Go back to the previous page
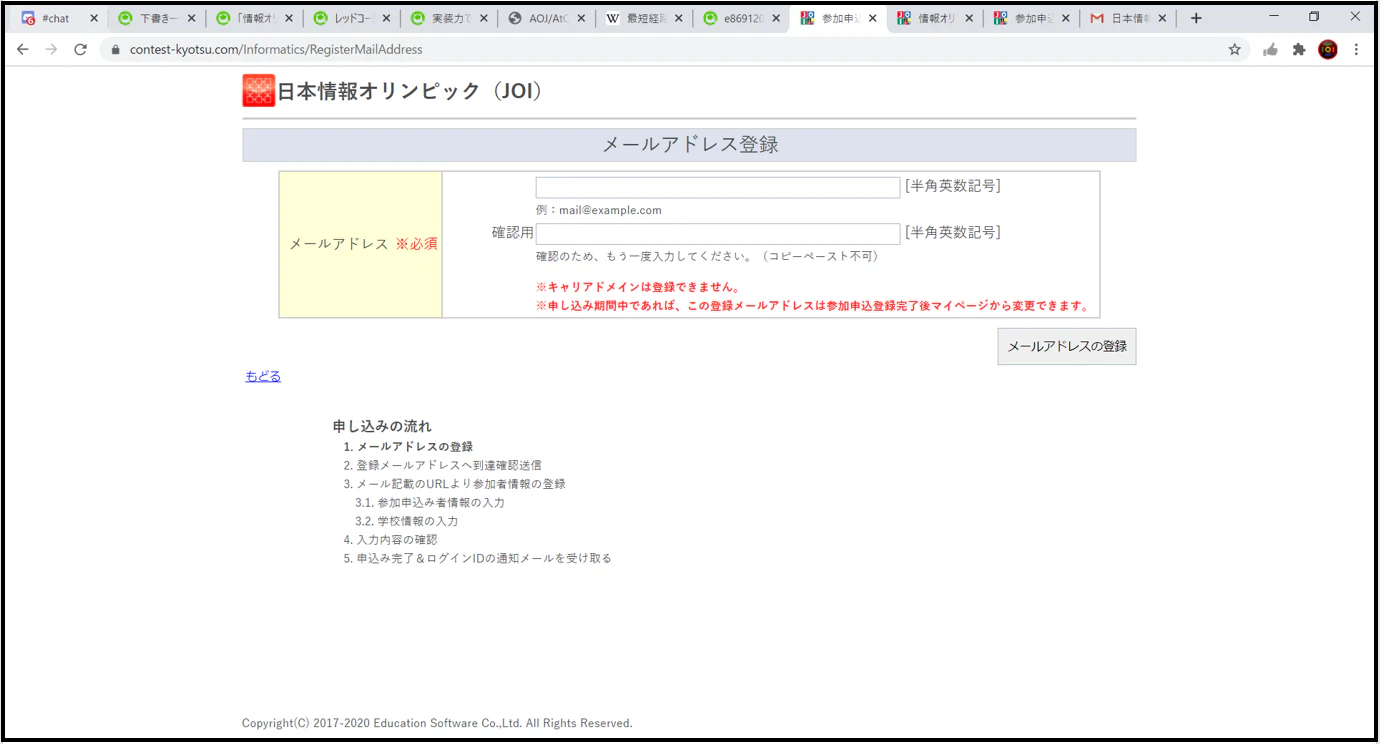 coord(22,49)
